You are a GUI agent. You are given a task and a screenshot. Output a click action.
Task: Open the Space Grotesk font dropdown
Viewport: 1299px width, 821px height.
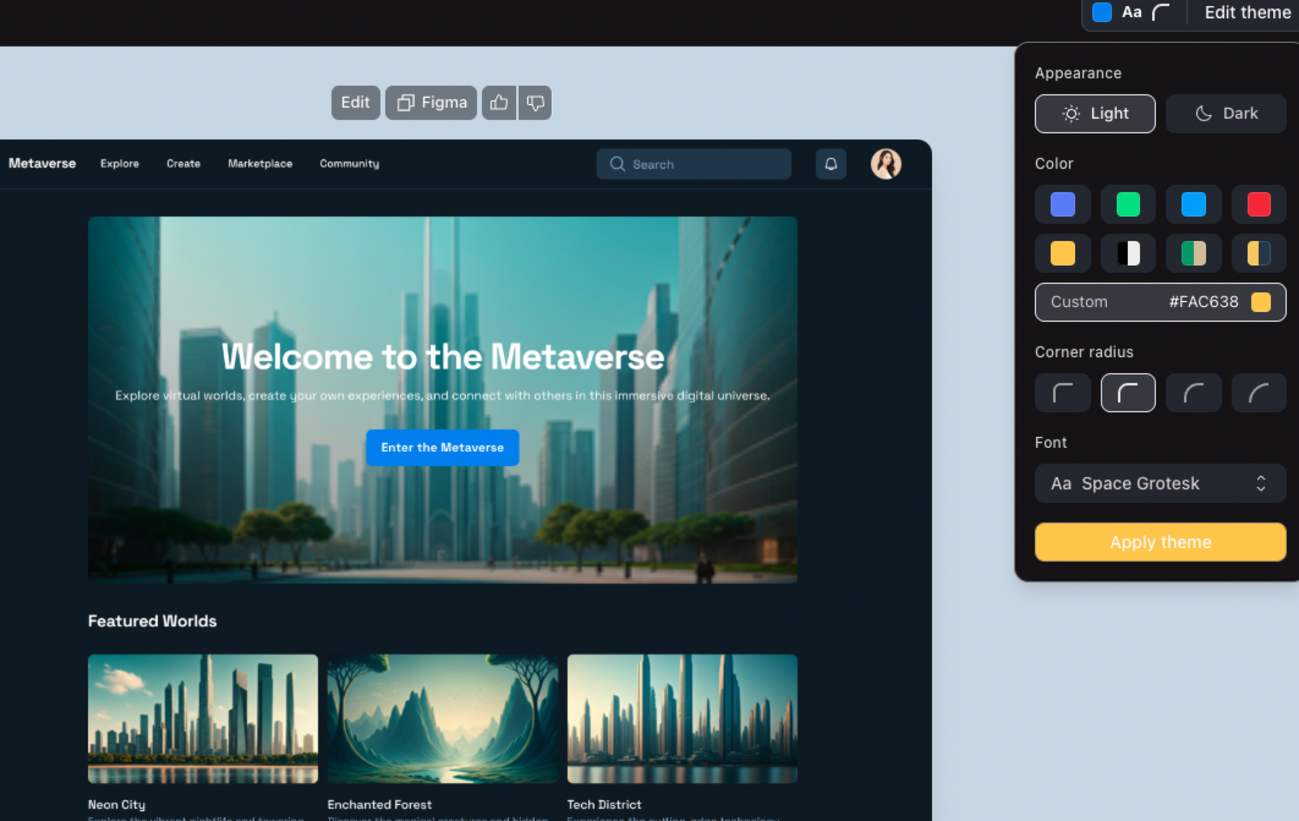click(x=1160, y=484)
